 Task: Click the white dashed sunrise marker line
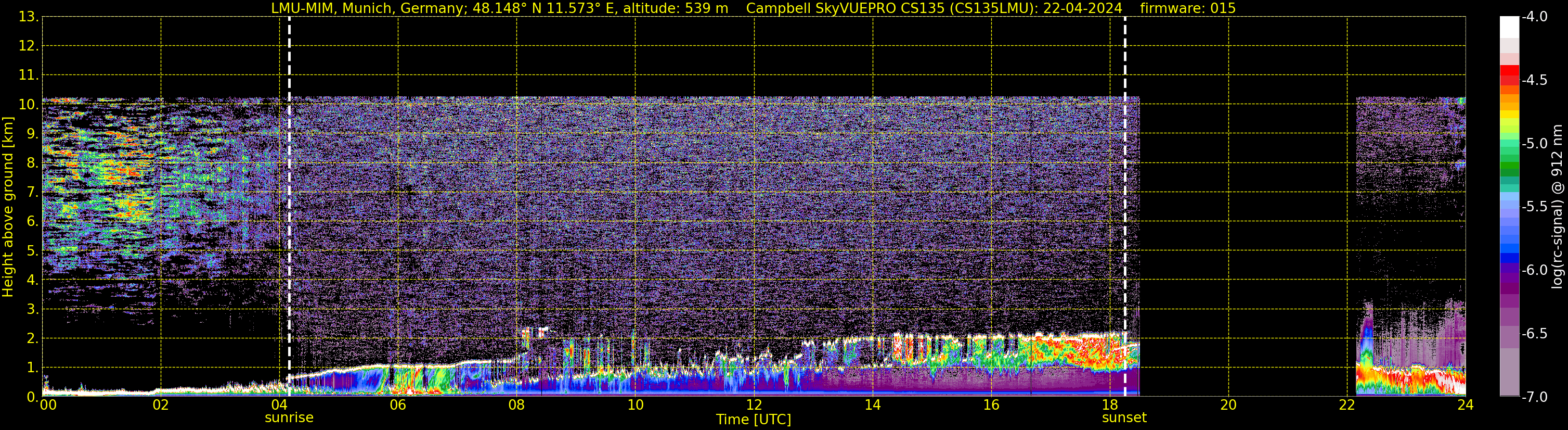tap(289, 207)
